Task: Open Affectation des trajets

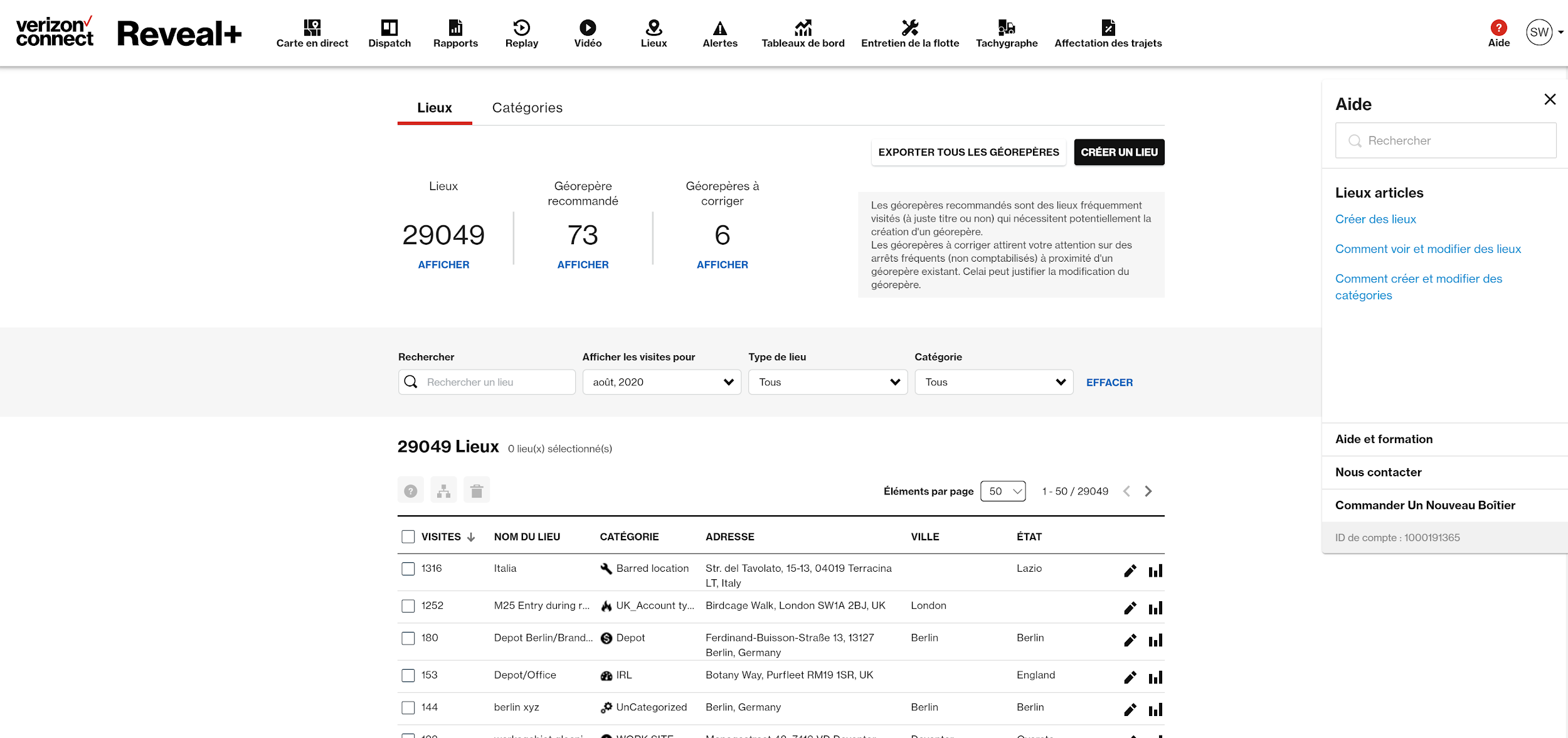Action: (1108, 33)
